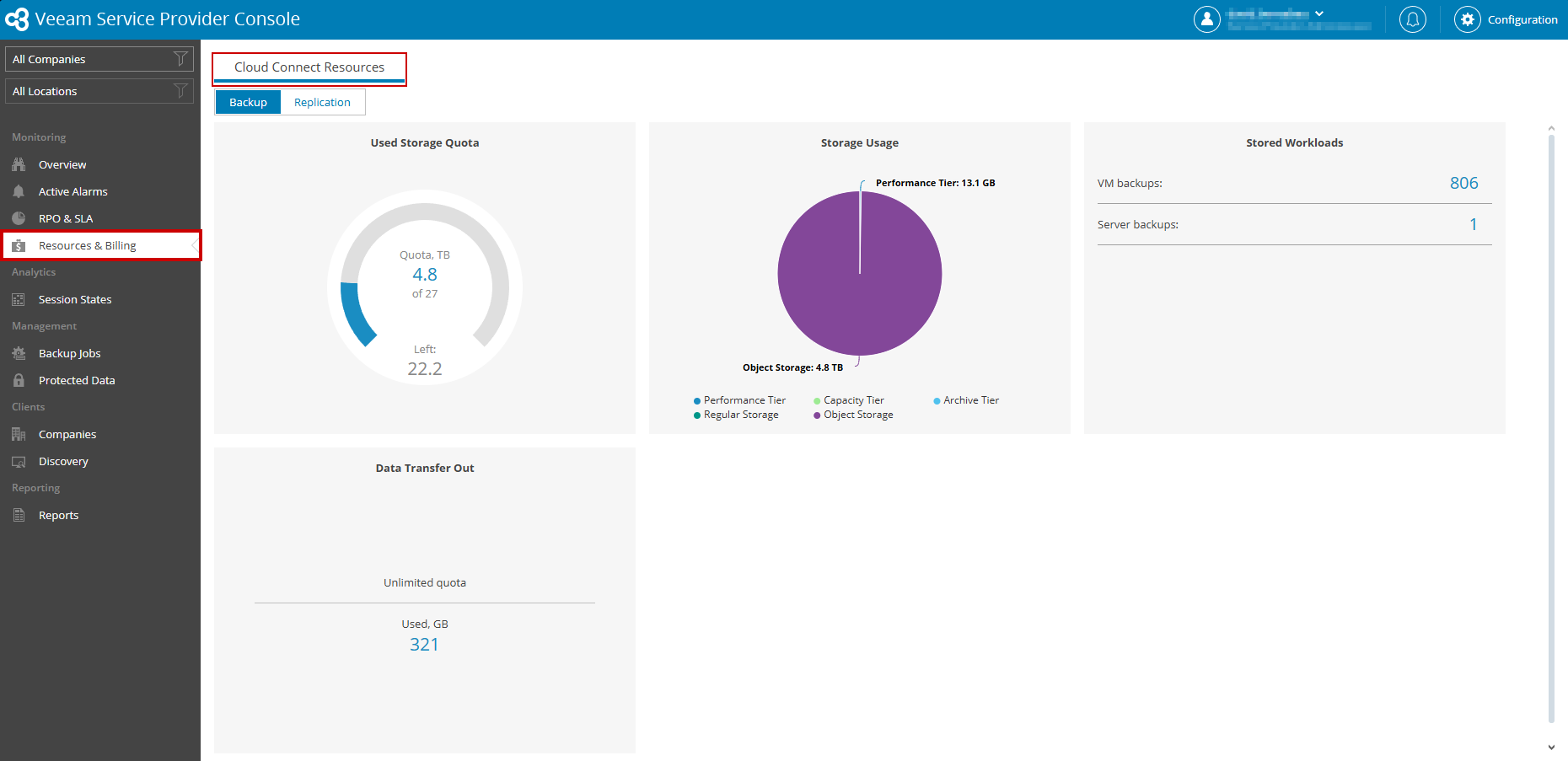Open Overview via its binoculars icon
This screenshot has width=1568, height=761.
(19, 164)
